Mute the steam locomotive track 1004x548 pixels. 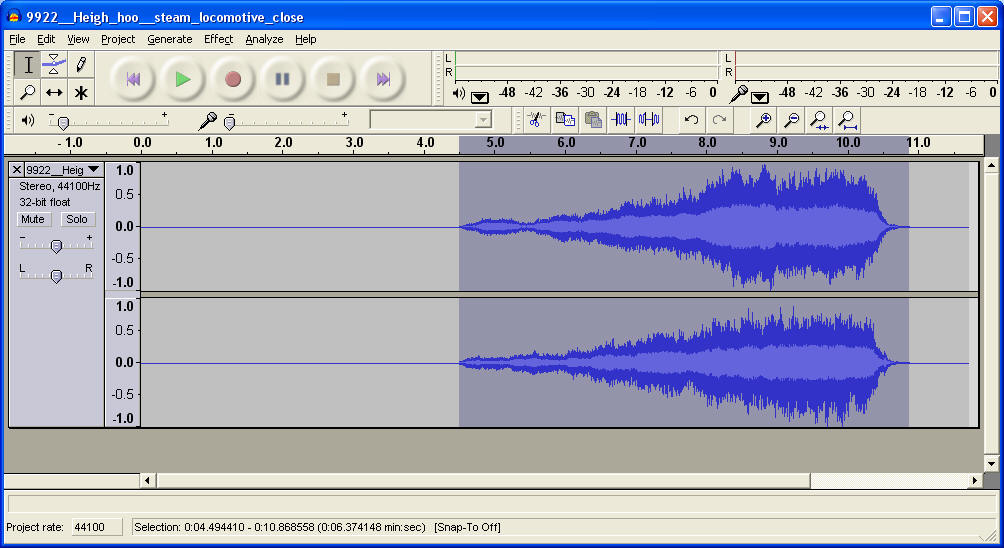click(33, 219)
